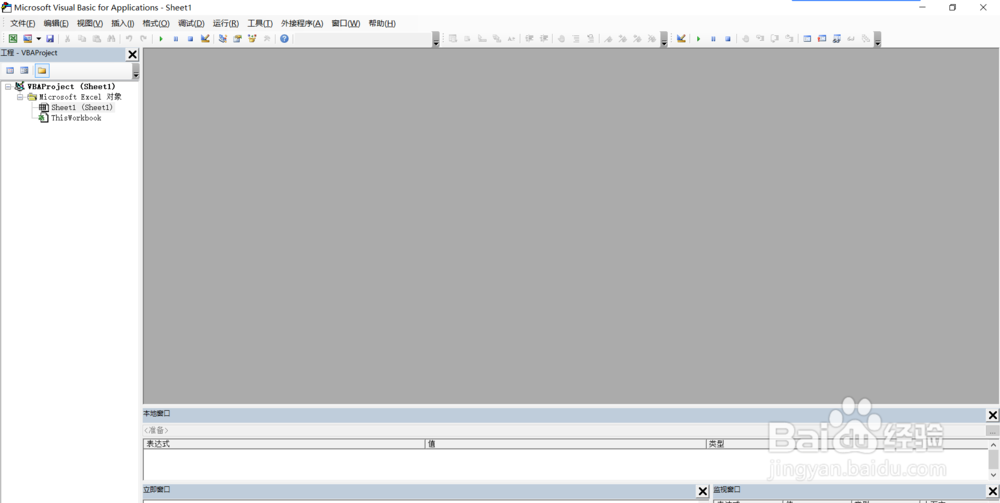The width and height of the screenshot is (1000, 503).
Task: Click Step Out on debug toolbar
Action: point(789,39)
